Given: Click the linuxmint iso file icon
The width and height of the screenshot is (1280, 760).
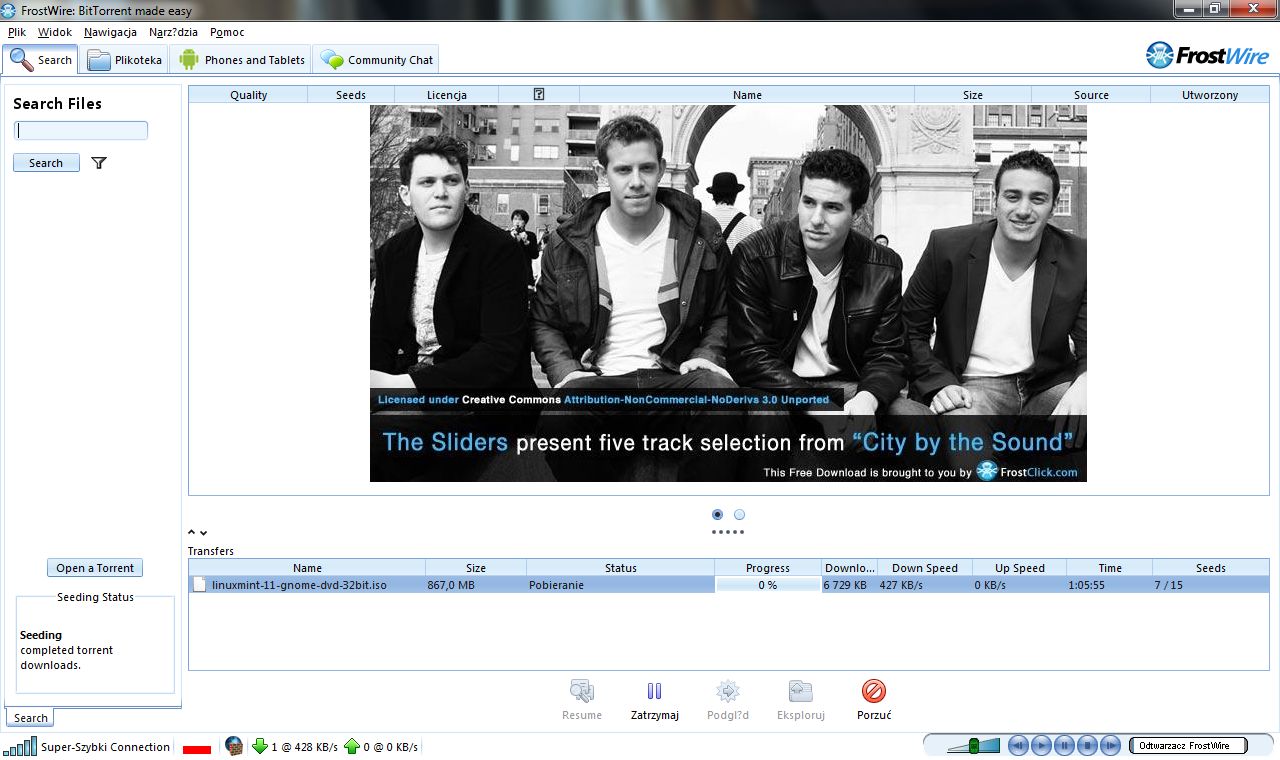Looking at the screenshot, I should (x=199, y=585).
